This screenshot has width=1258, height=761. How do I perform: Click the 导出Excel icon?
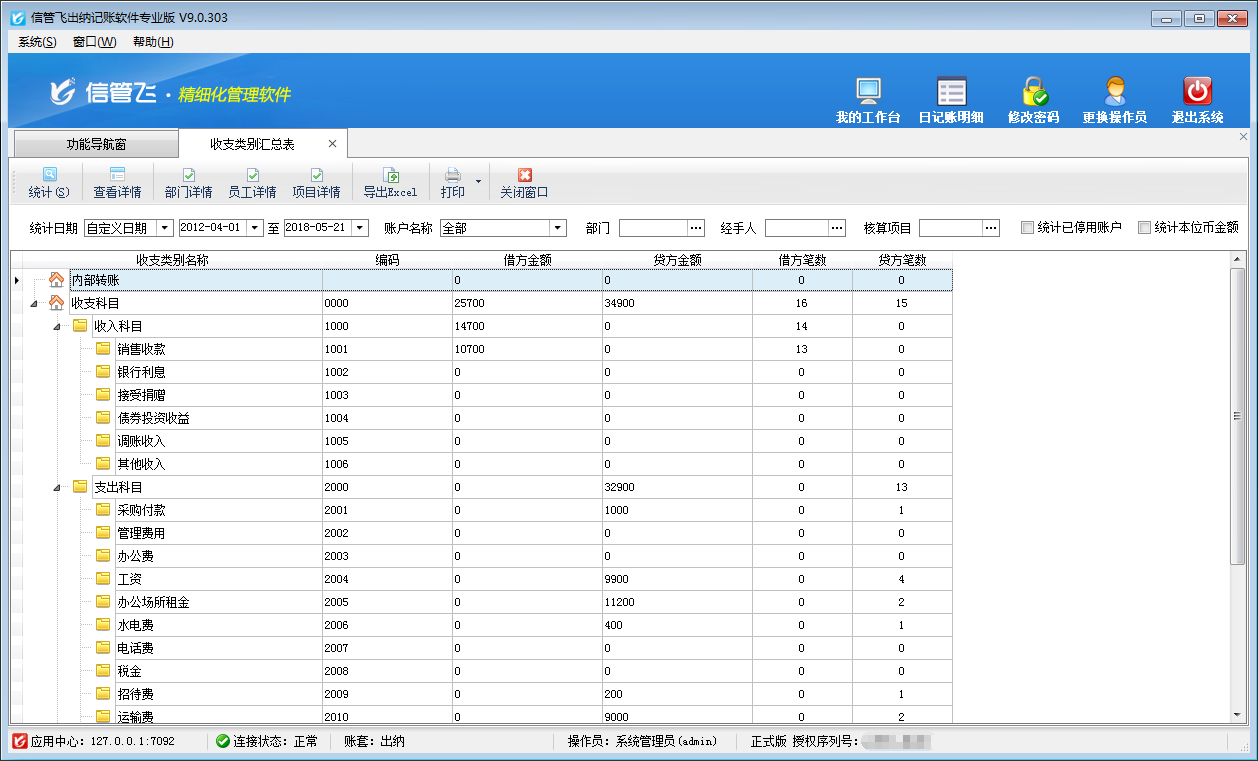[390, 175]
